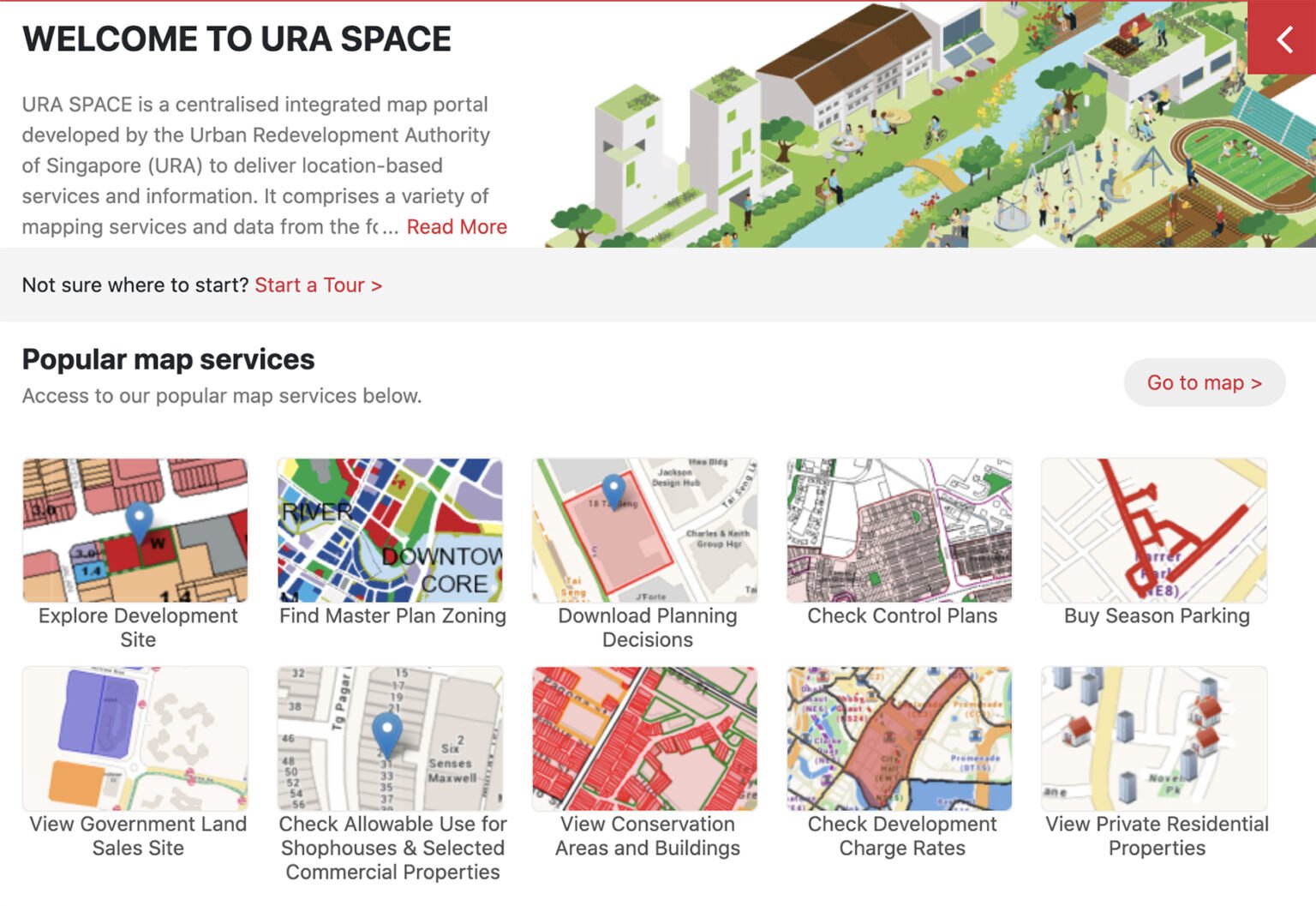Click the WELCOME TO URA SPACE heading
Viewport: 1316px width, 906px height.
pos(237,38)
